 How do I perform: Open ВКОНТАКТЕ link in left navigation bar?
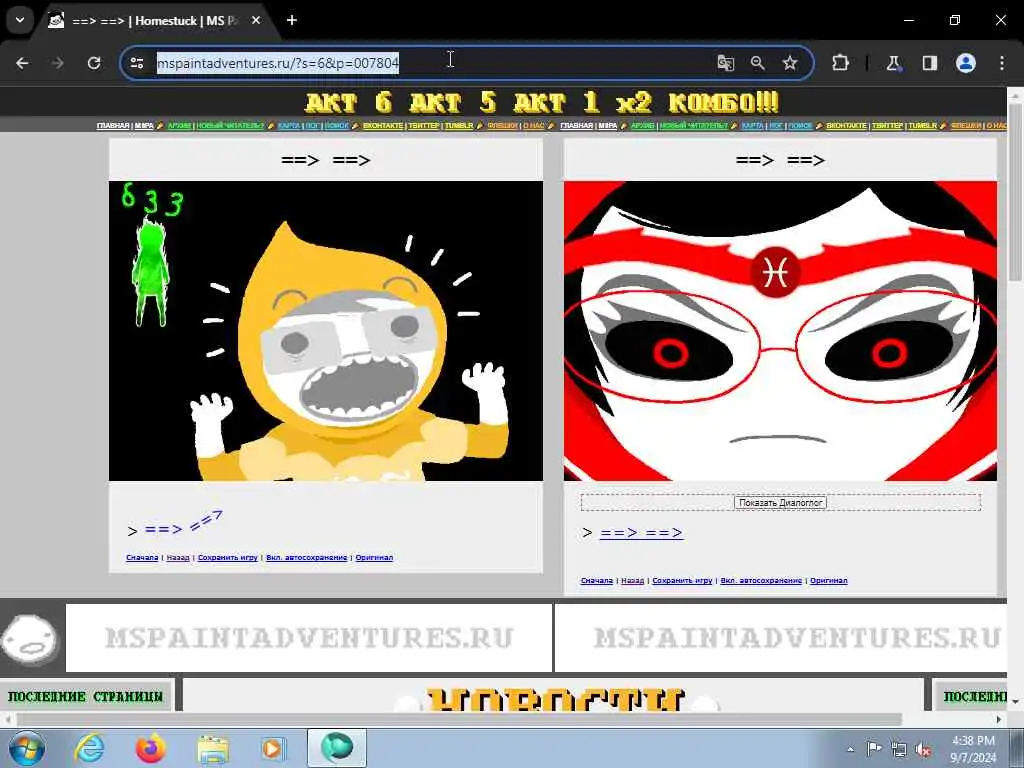383,125
